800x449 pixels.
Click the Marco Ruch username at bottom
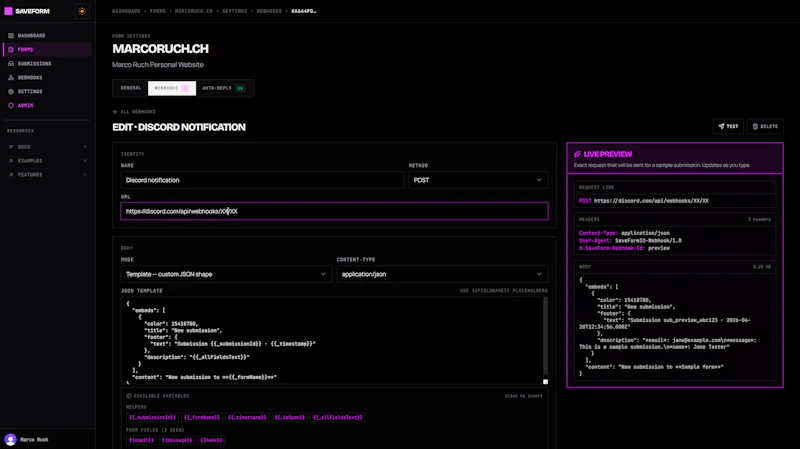(x=34, y=439)
